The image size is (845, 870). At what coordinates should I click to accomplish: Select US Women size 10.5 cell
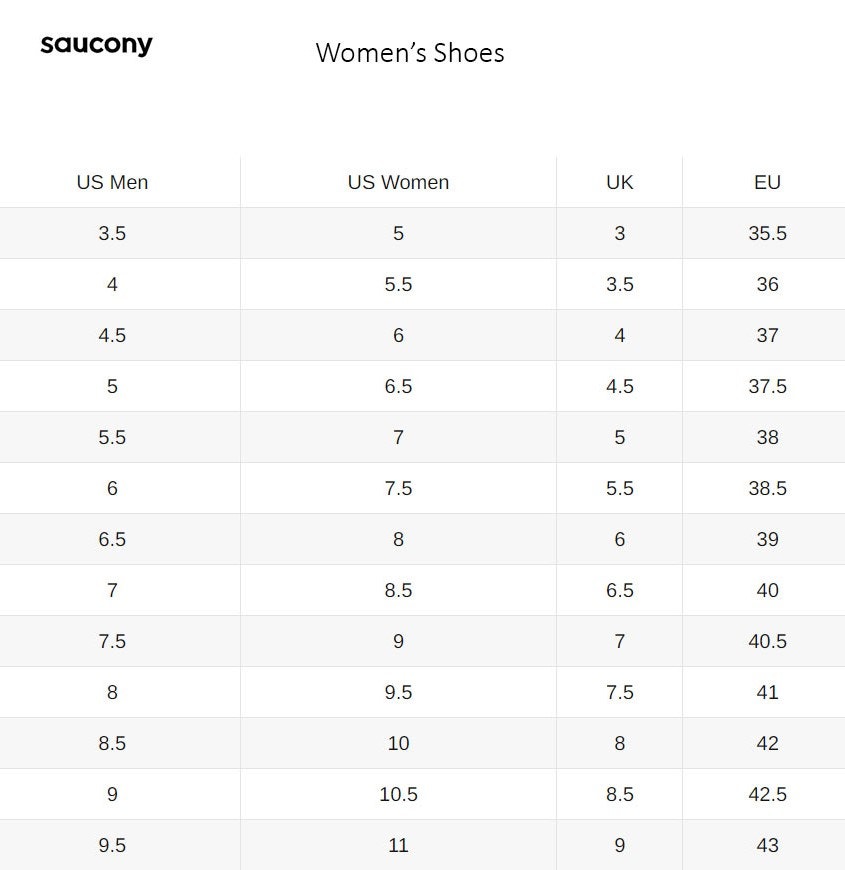click(x=398, y=795)
